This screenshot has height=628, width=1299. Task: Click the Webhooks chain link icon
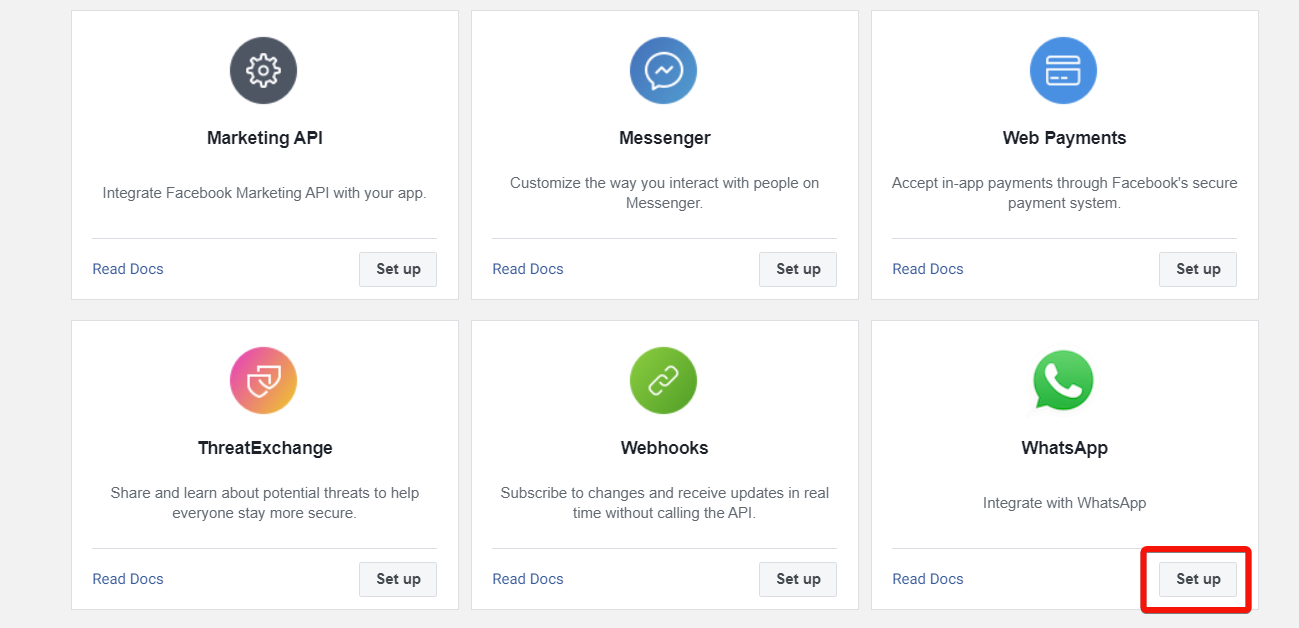tap(664, 381)
